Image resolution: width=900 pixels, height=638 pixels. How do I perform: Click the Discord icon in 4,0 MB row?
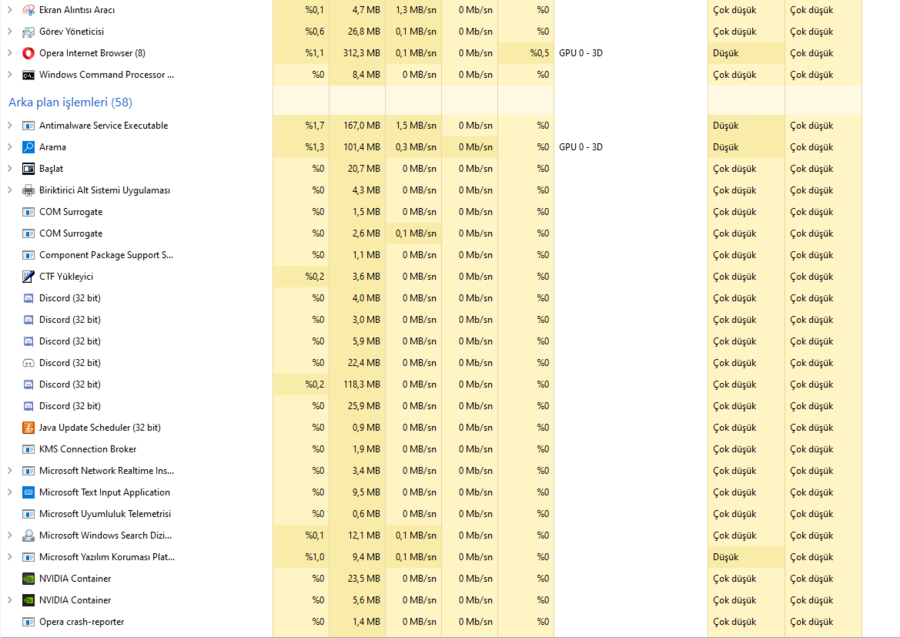pyautogui.click(x=28, y=298)
